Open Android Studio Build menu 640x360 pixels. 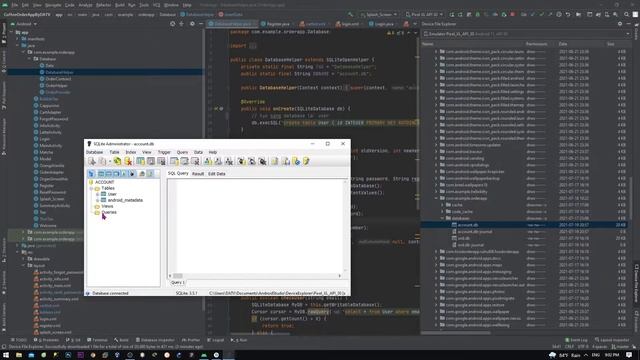120,5
